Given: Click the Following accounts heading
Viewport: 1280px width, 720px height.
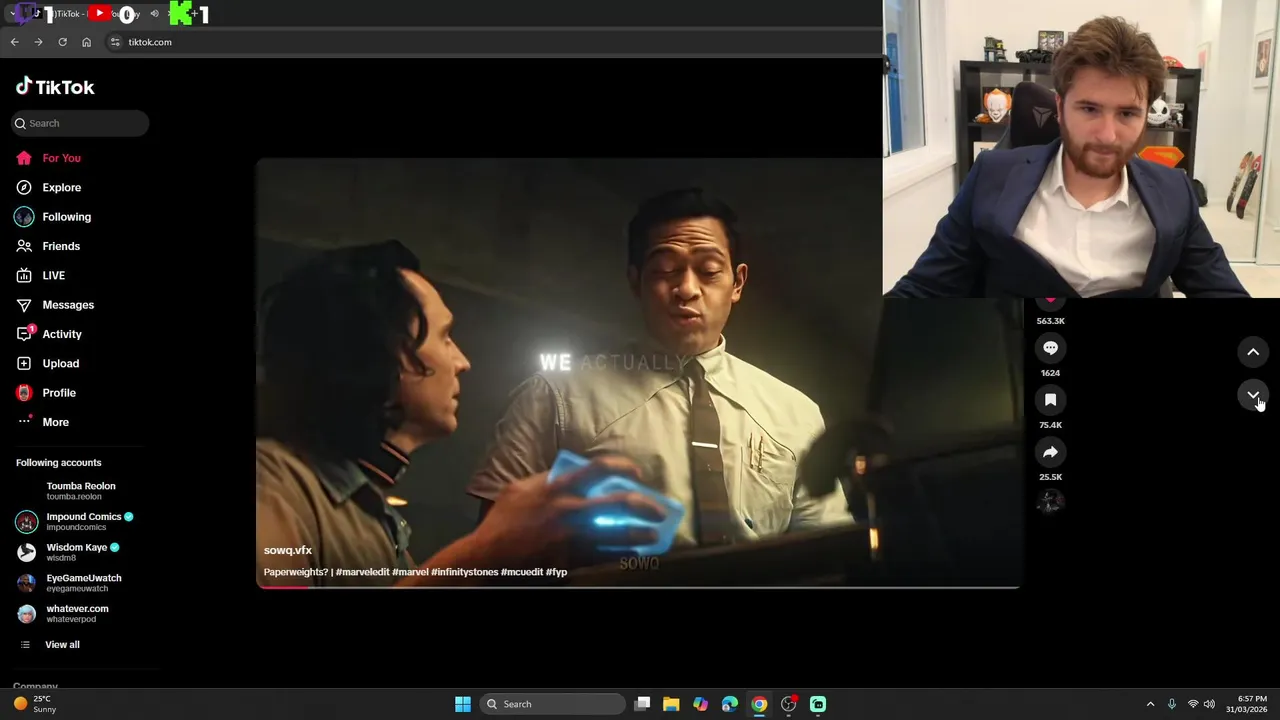Looking at the screenshot, I should [58, 463].
